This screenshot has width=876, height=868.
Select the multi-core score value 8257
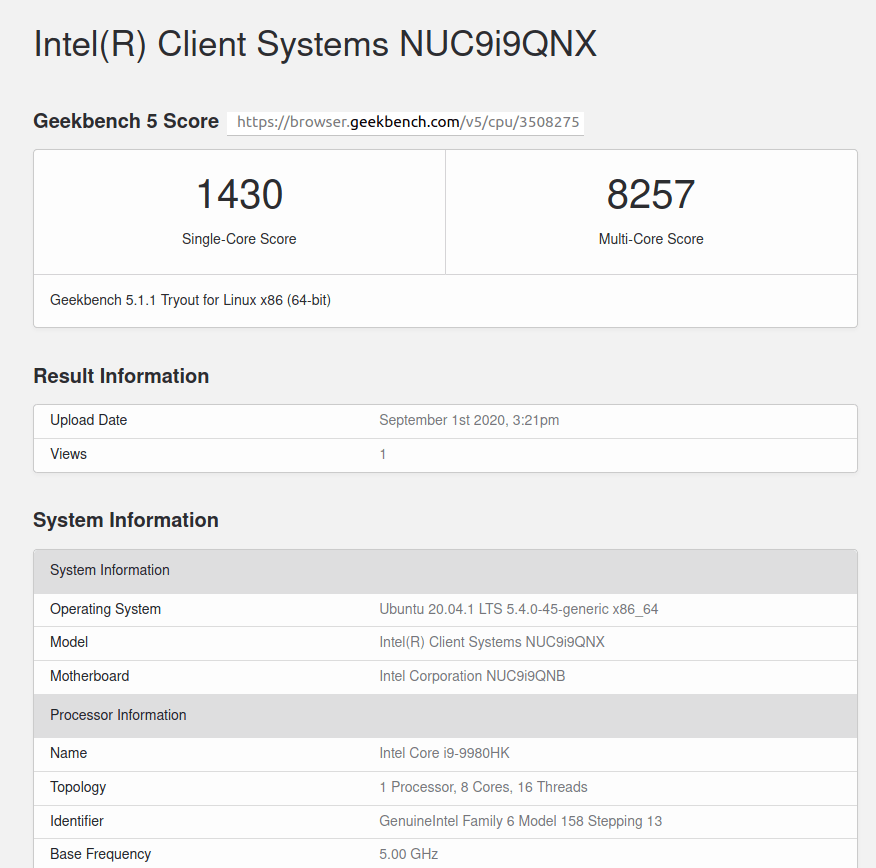(x=651, y=194)
